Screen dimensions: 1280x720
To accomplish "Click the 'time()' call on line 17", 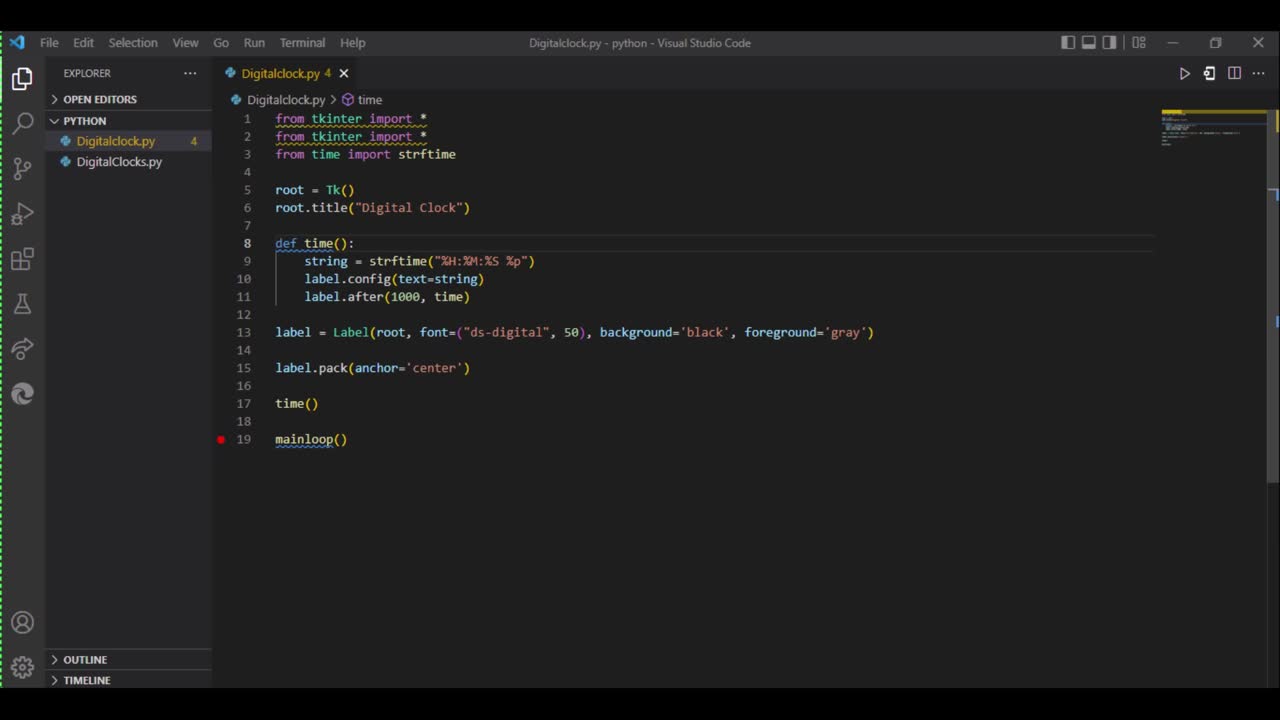I will click(297, 403).
